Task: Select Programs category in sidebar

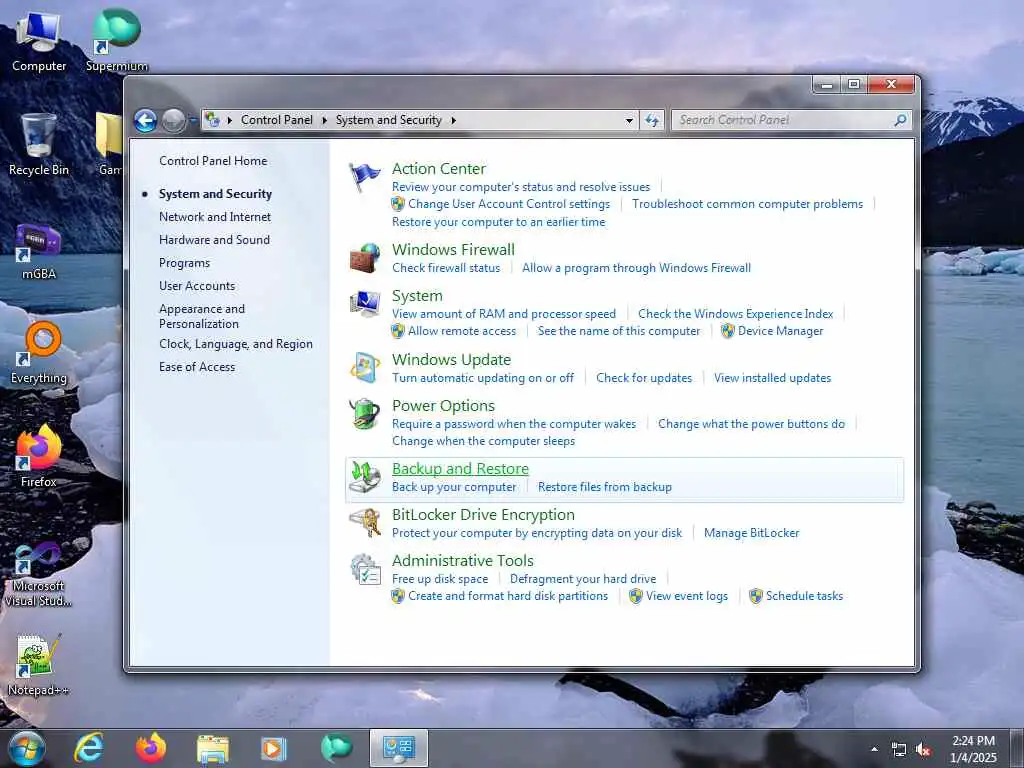Action: point(184,263)
